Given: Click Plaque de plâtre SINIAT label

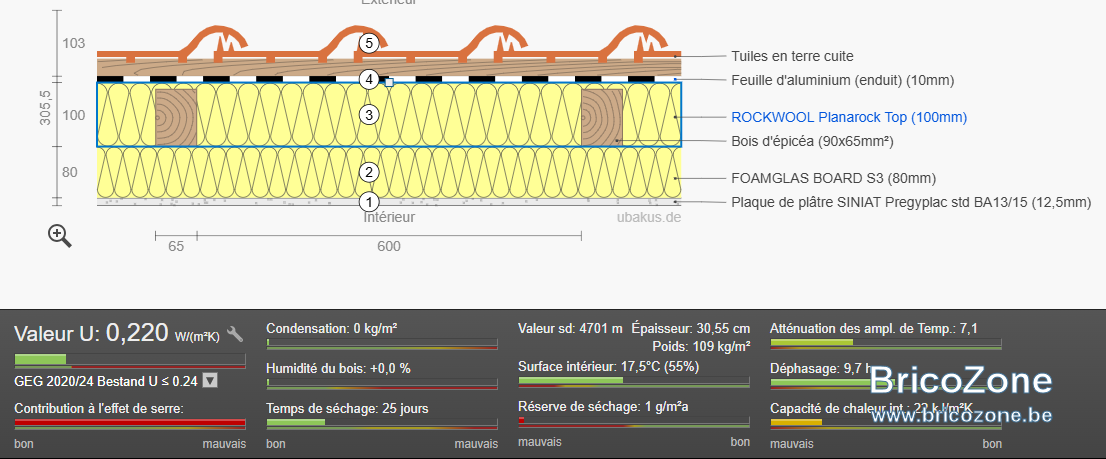Looking at the screenshot, I should click(x=911, y=202).
